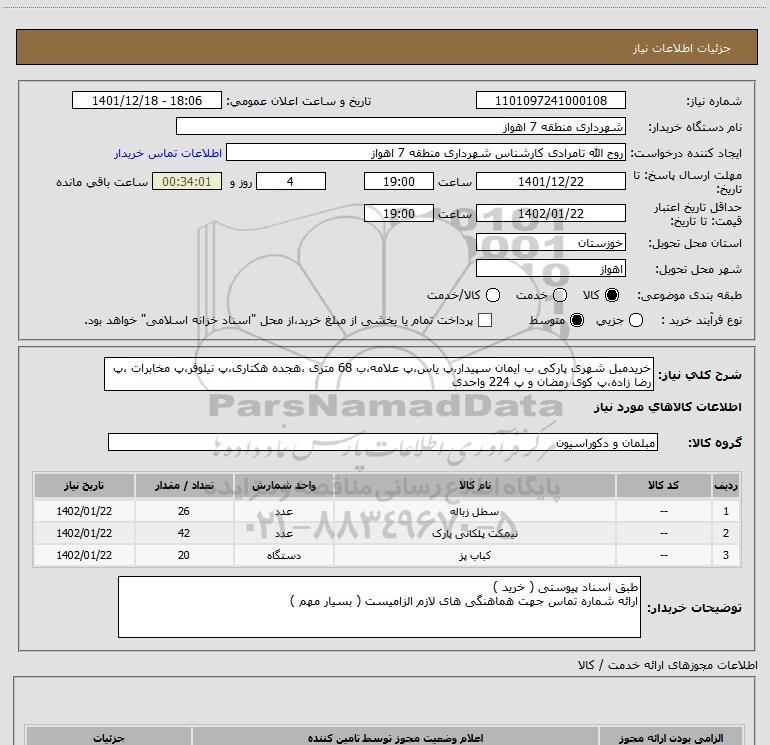The width and height of the screenshot is (770, 745).
Task: Click the گروه کالا field مبلمان و دکوراسیون
Action: (383, 443)
